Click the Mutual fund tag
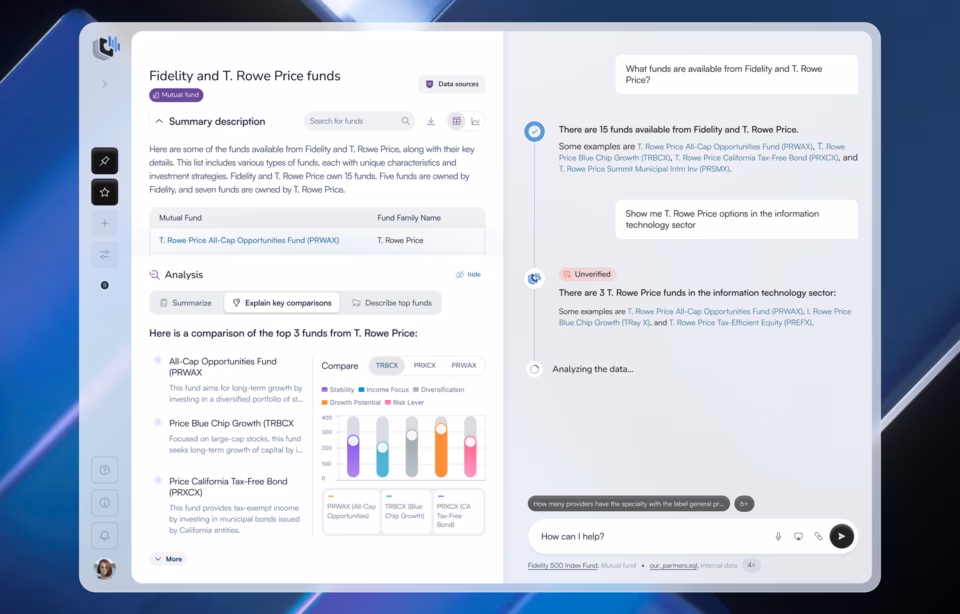 tap(176, 95)
